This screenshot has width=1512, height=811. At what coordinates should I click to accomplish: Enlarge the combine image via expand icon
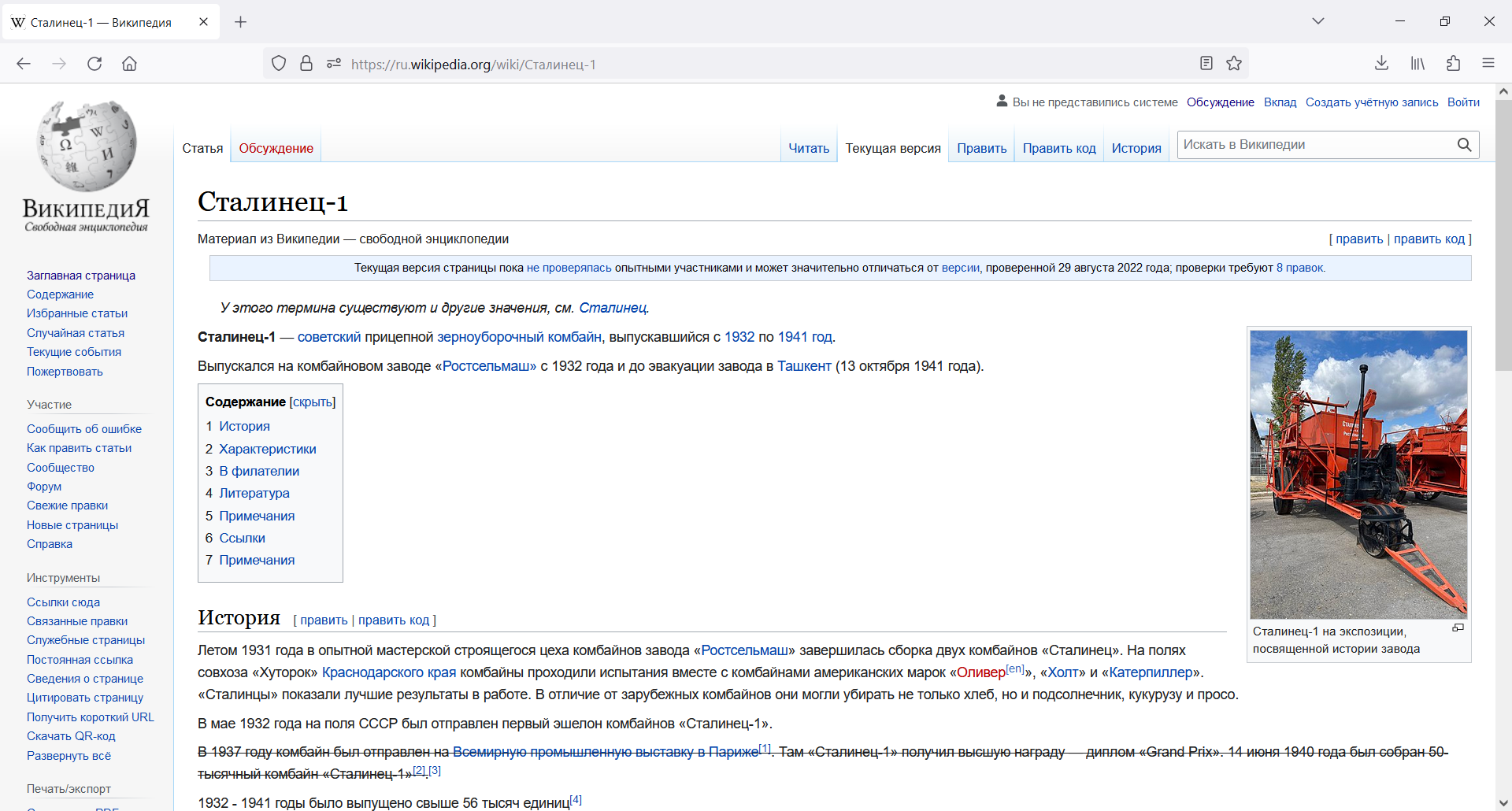point(1458,628)
